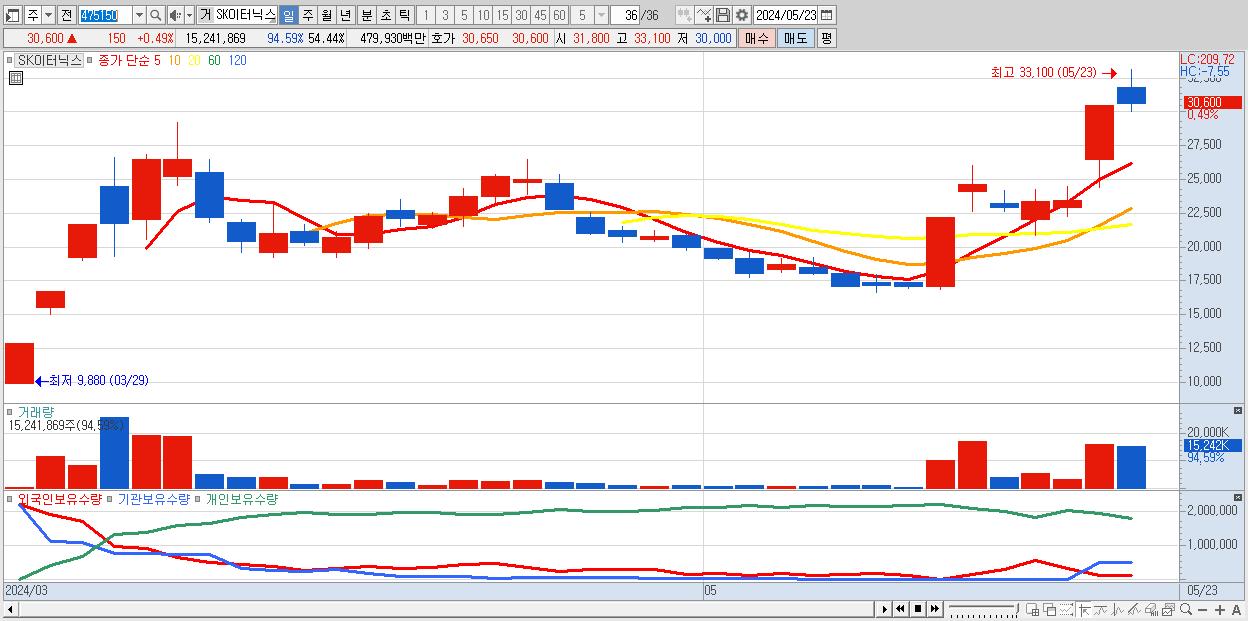The image size is (1248, 621).
Task: Click the grid table icon under SK이터닉스 label
Action: (16, 78)
